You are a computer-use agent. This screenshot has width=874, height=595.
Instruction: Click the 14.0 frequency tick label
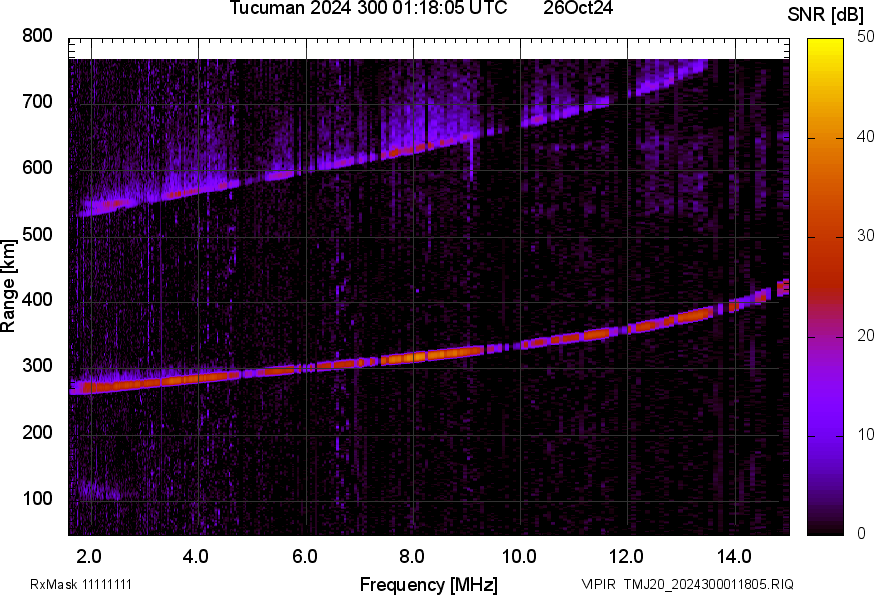tap(734, 556)
